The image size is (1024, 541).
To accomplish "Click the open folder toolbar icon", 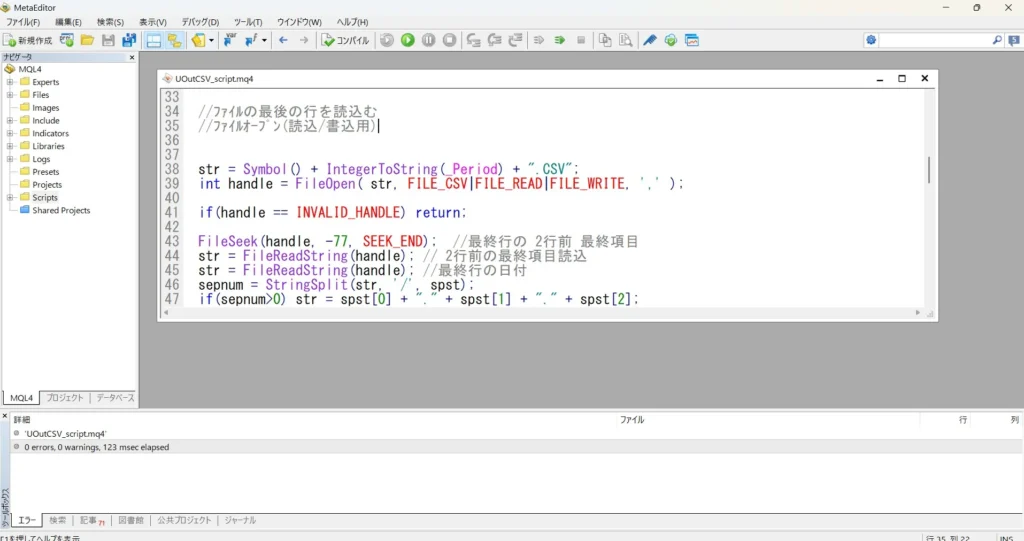I will 88,41.
